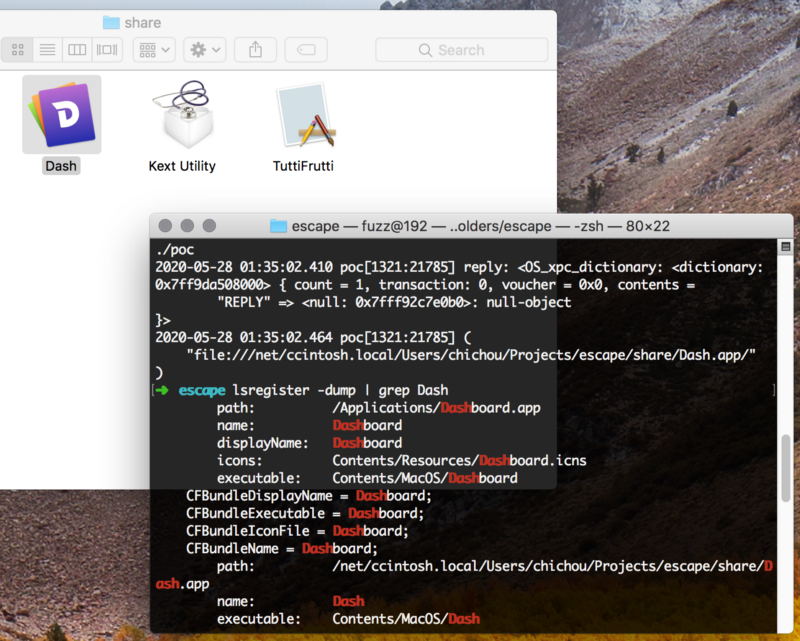Switch Finder to list view
The height and width of the screenshot is (641, 800).
pos(47,50)
